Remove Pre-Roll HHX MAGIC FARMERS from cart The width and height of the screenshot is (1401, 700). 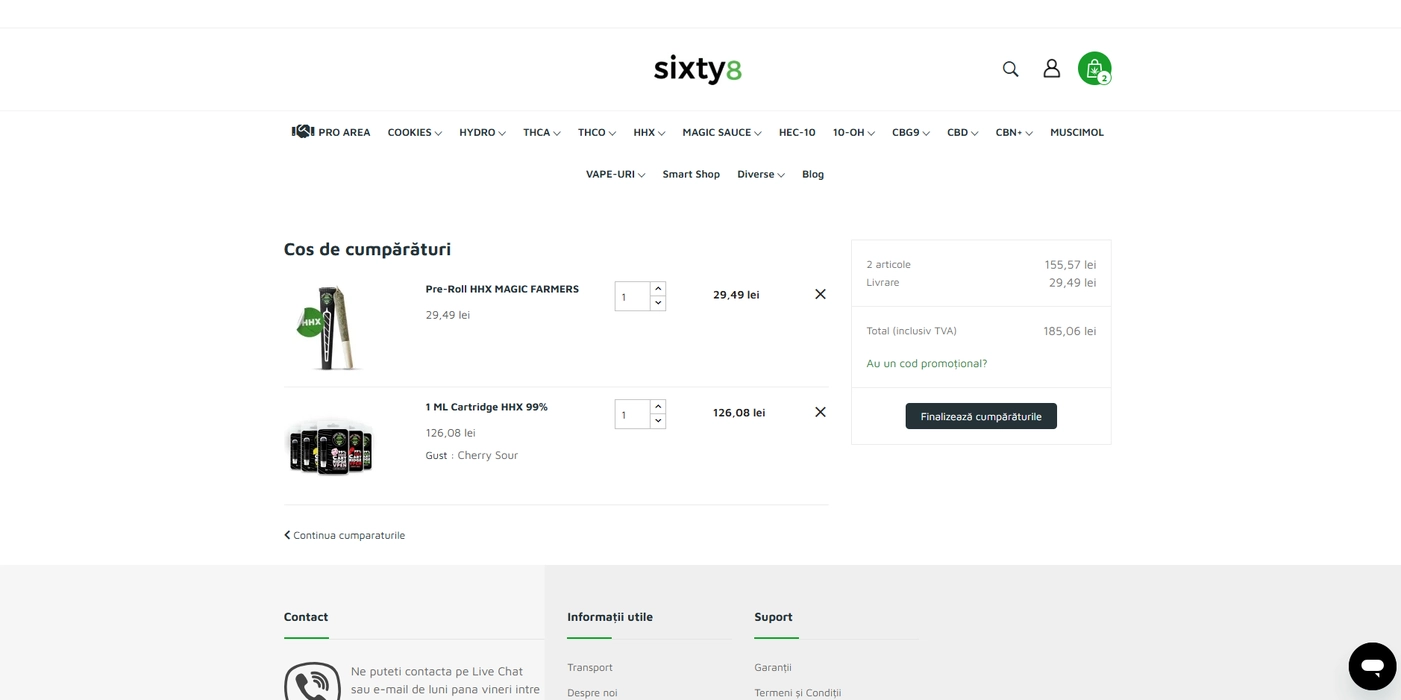[820, 294]
